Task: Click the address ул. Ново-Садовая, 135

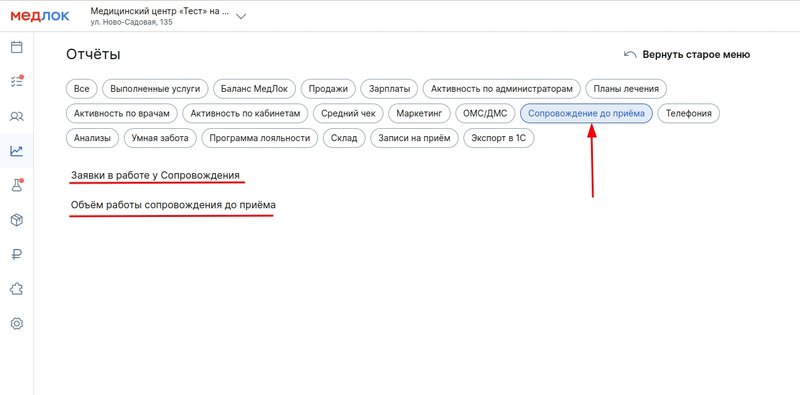Action: [132, 22]
